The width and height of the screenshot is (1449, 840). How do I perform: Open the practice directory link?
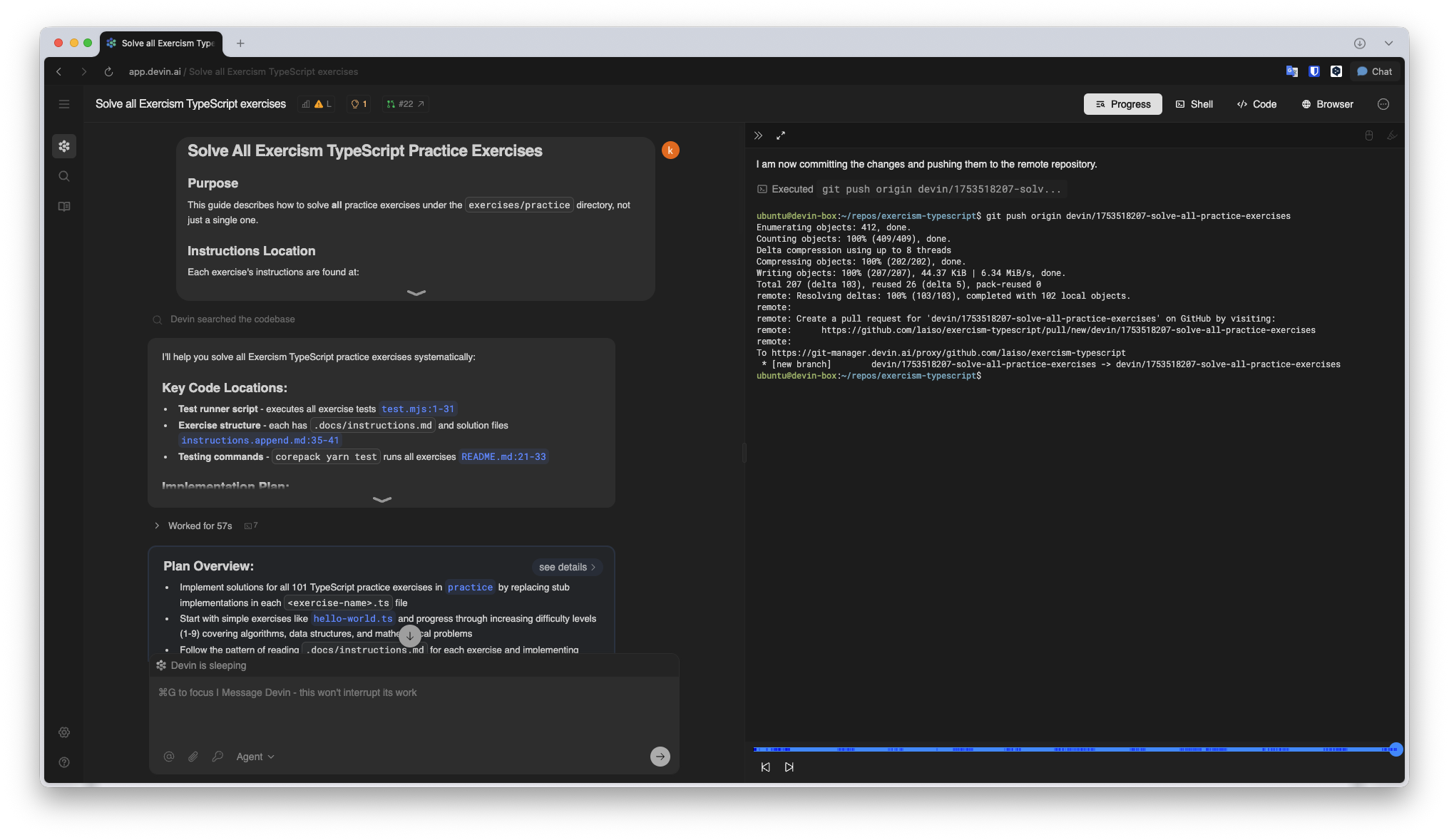click(x=470, y=588)
